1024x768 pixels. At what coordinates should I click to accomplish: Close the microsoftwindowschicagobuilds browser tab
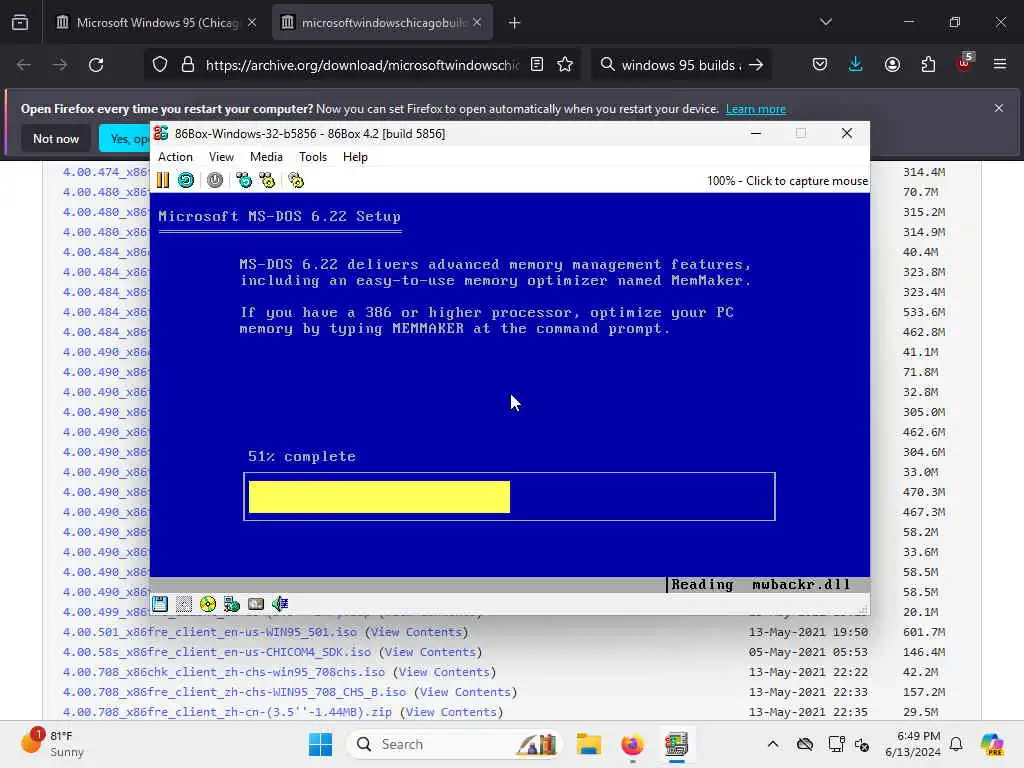point(477,23)
